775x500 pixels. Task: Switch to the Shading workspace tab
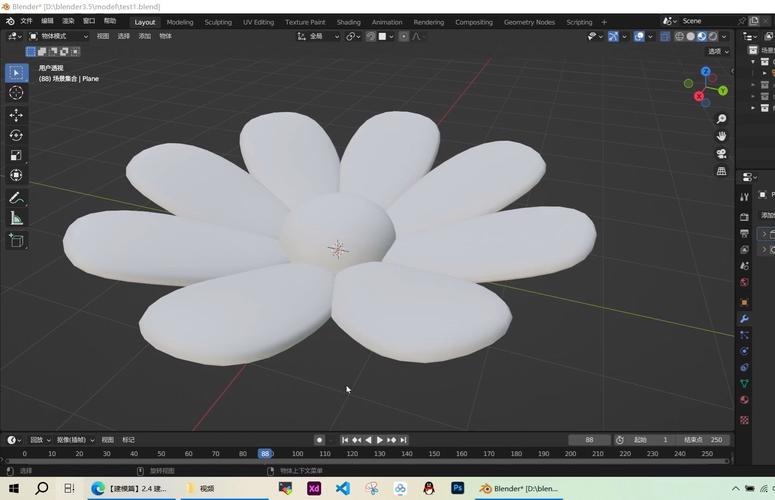pos(348,22)
